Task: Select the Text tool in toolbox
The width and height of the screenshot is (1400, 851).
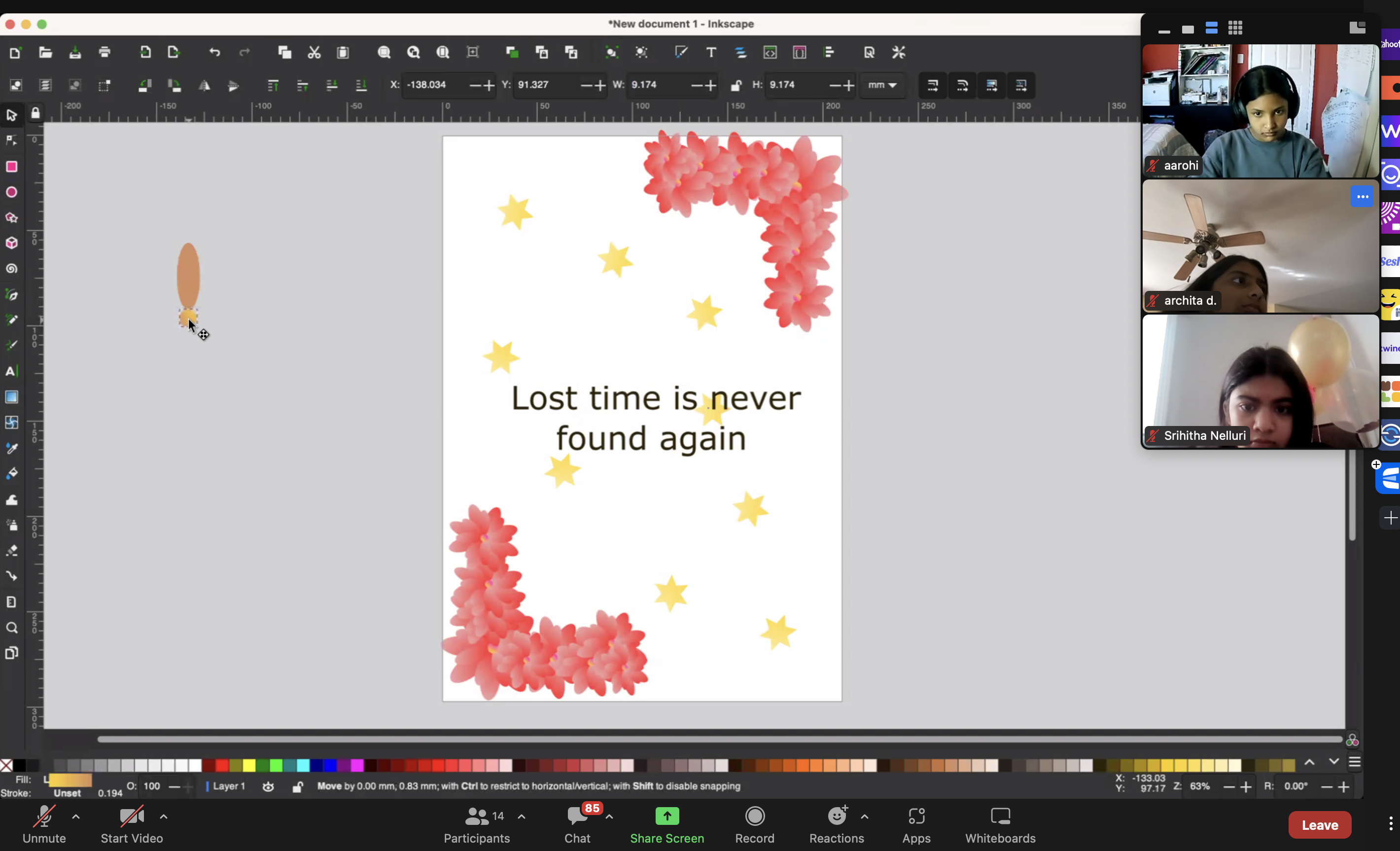Action: click(x=11, y=371)
